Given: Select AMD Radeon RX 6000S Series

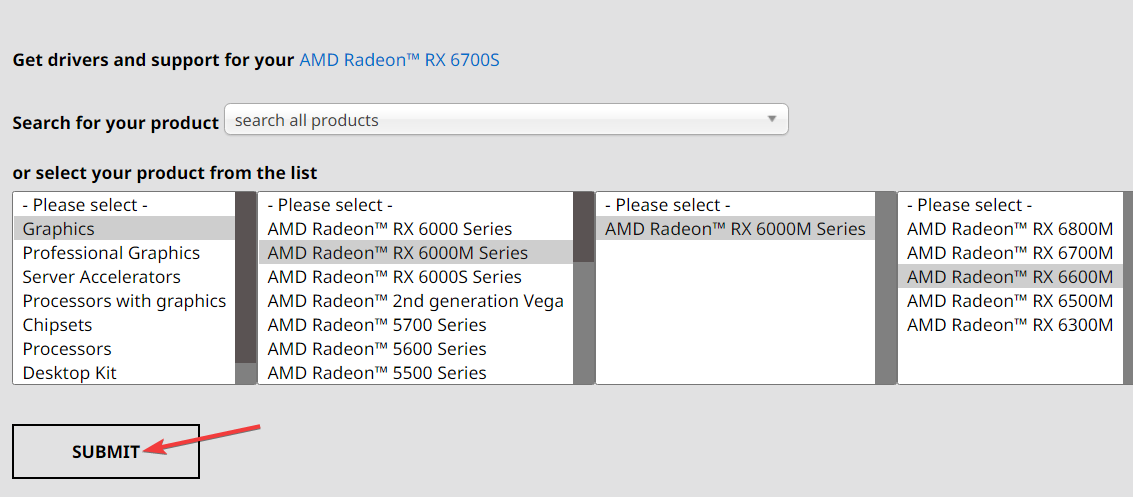Looking at the screenshot, I should point(394,277).
